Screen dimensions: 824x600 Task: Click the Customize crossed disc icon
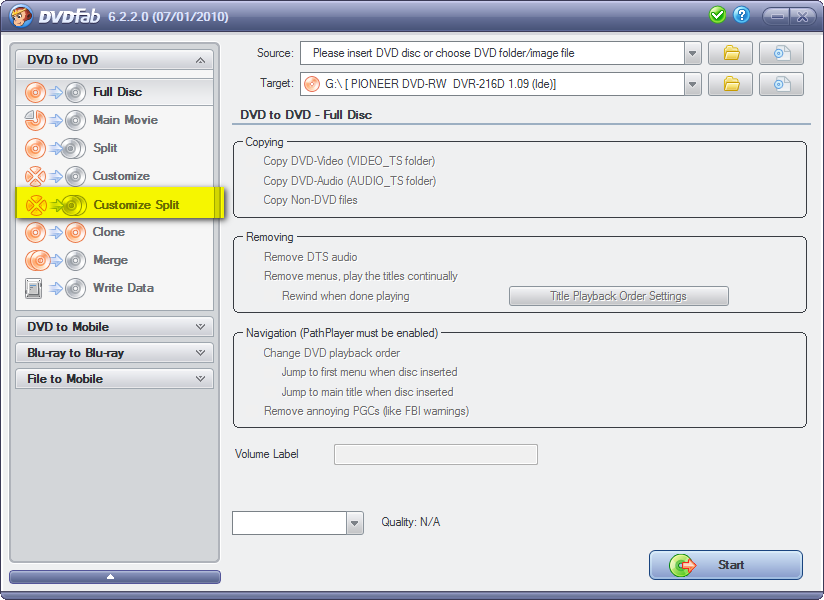point(35,177)
